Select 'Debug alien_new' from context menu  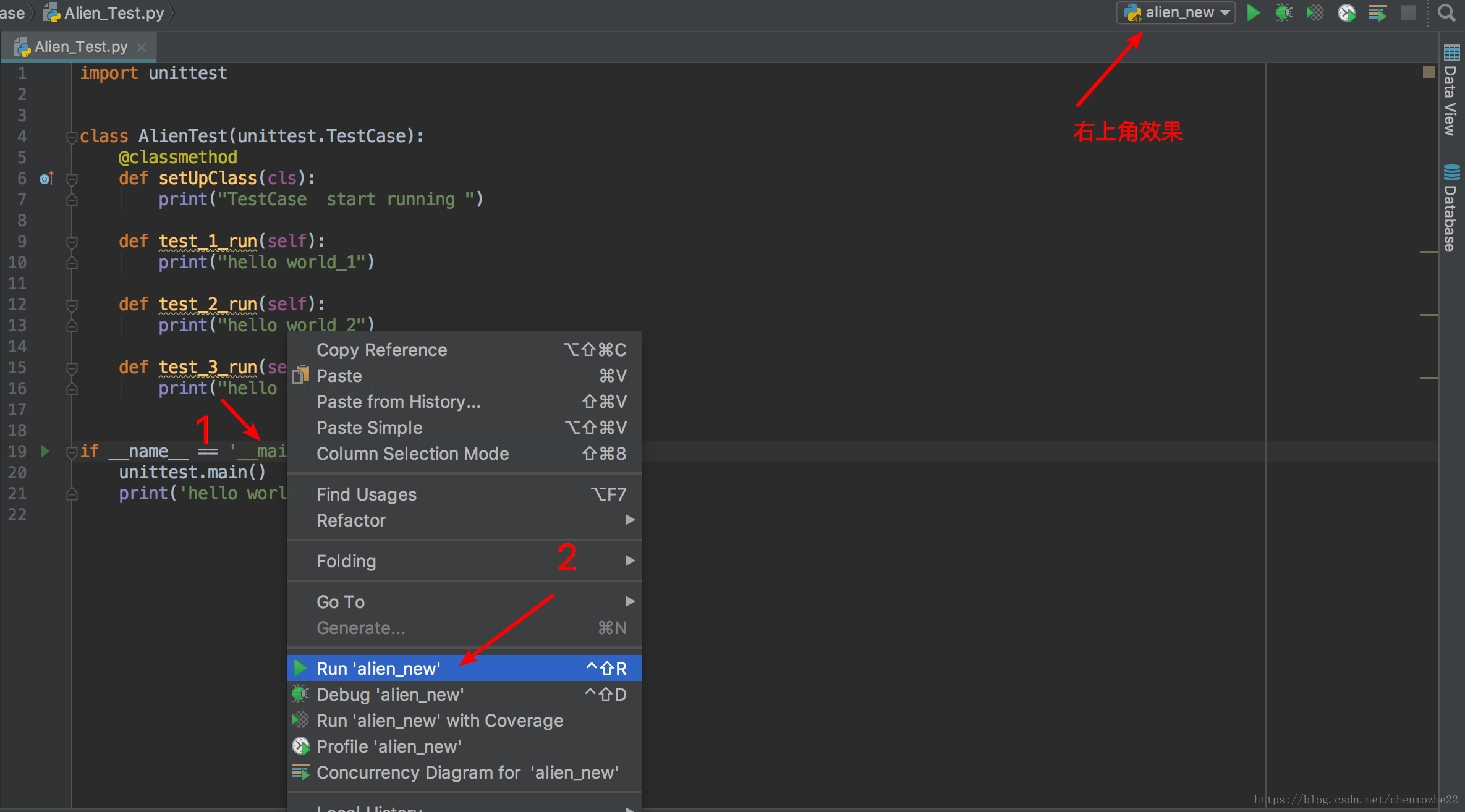click(391, 694)
